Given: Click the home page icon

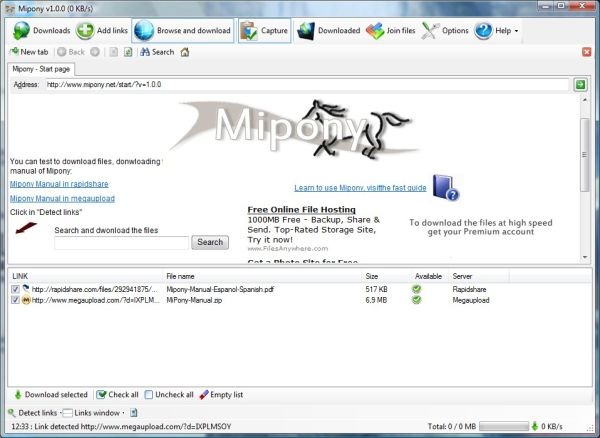Looking at the screenshot, I should point(185,52).
